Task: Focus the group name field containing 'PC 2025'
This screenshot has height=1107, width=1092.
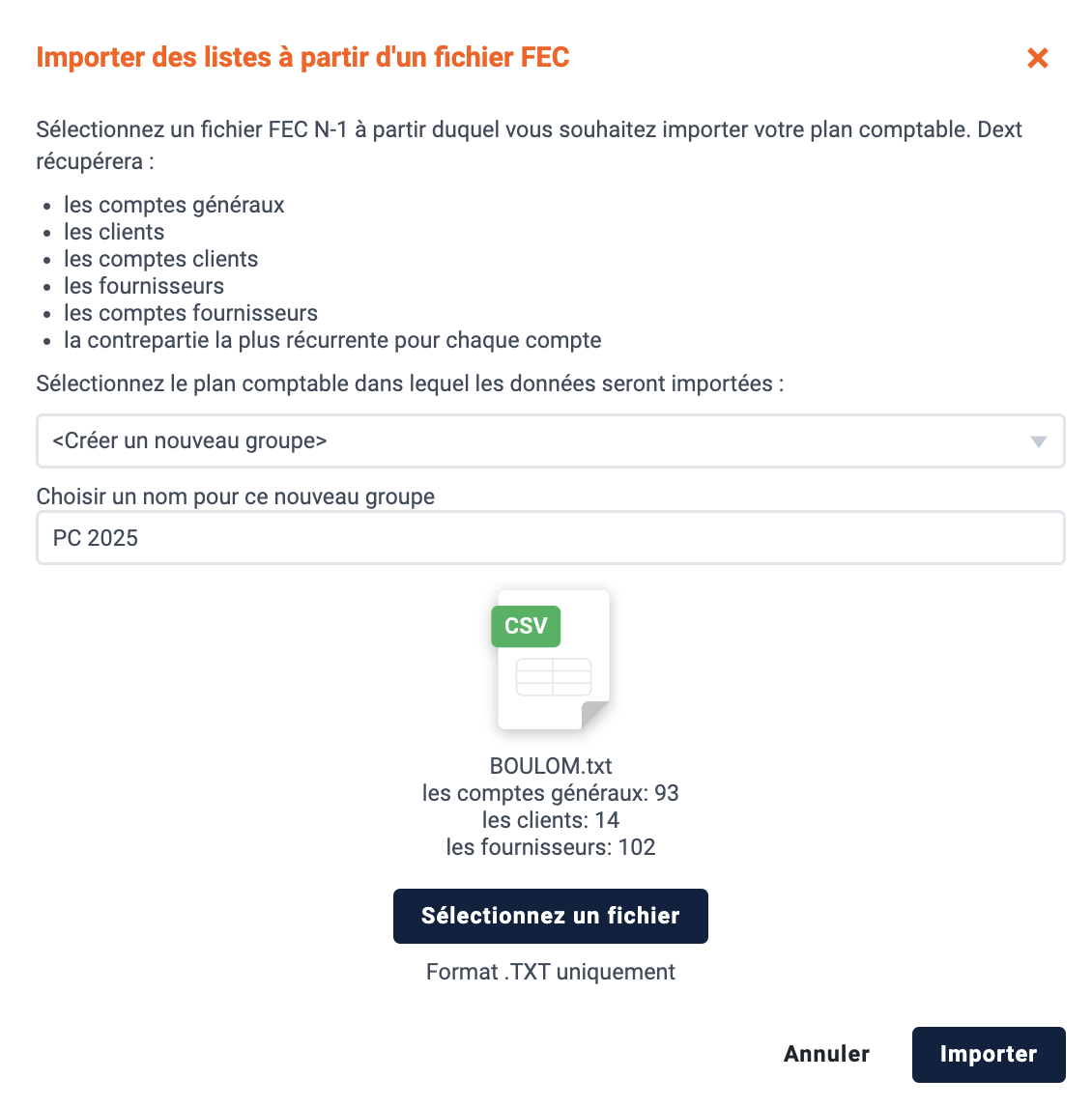Action: click(x=550, y=538)
